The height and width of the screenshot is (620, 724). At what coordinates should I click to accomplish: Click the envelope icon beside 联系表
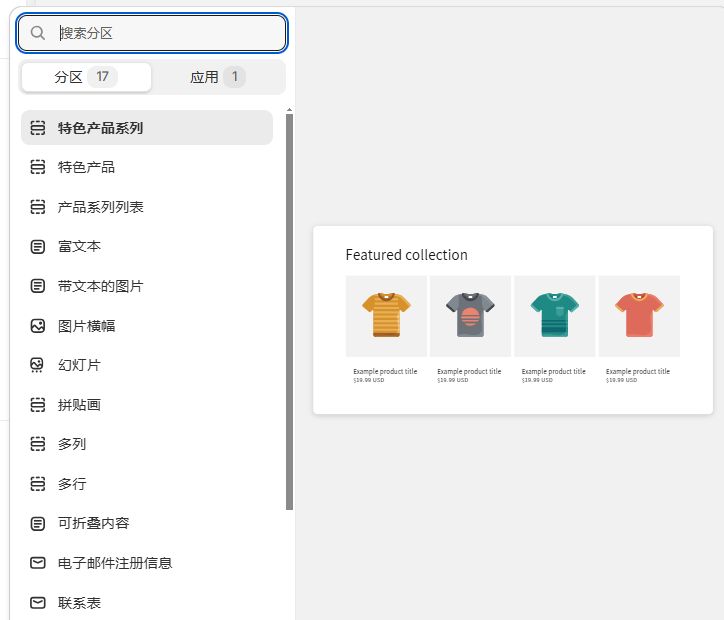38,603
